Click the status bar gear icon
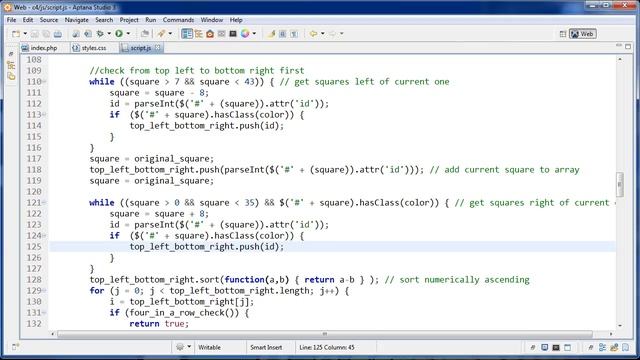This screenshot has height=360, width=640. 180,347
